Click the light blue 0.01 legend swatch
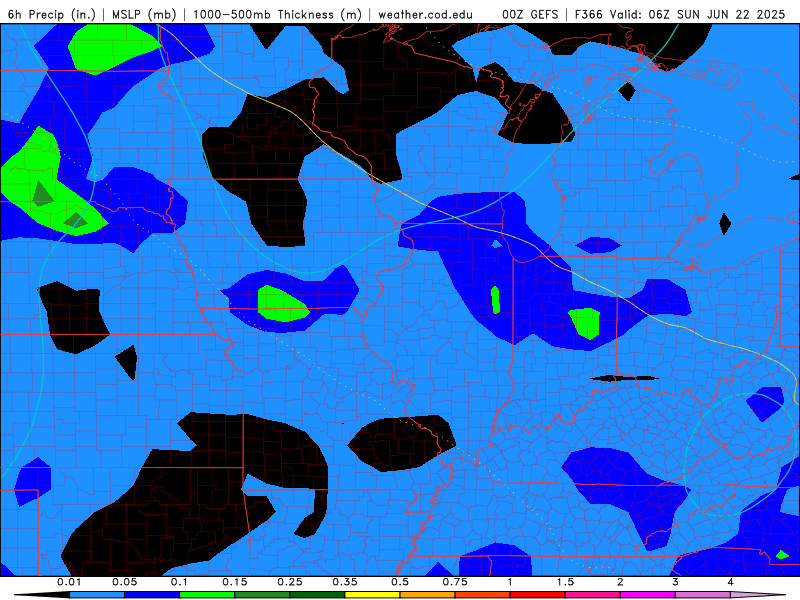This screenshot has width=800, height=600. click(x=97, y=595)
